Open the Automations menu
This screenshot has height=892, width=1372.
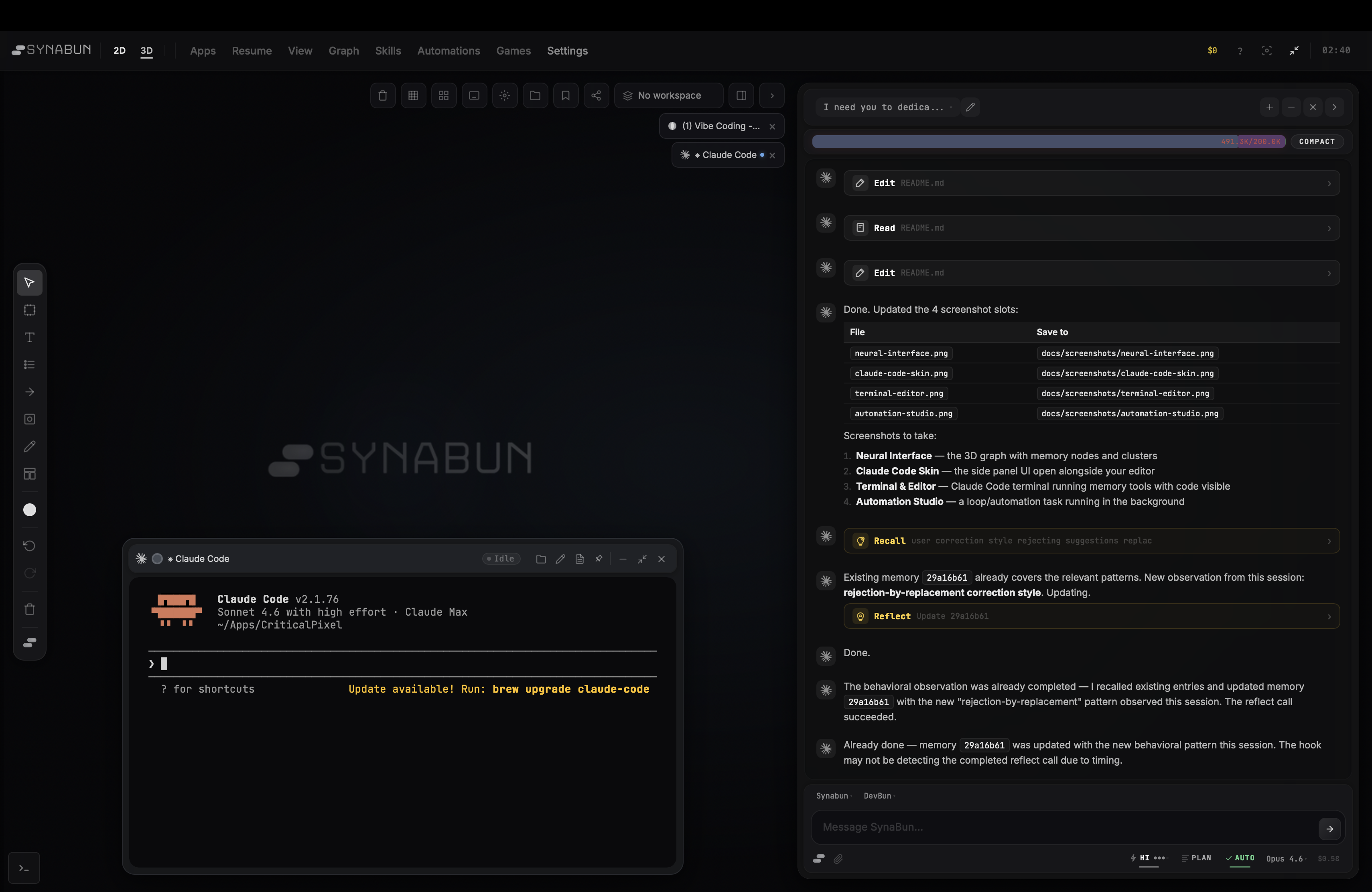(x=448, y=51)
